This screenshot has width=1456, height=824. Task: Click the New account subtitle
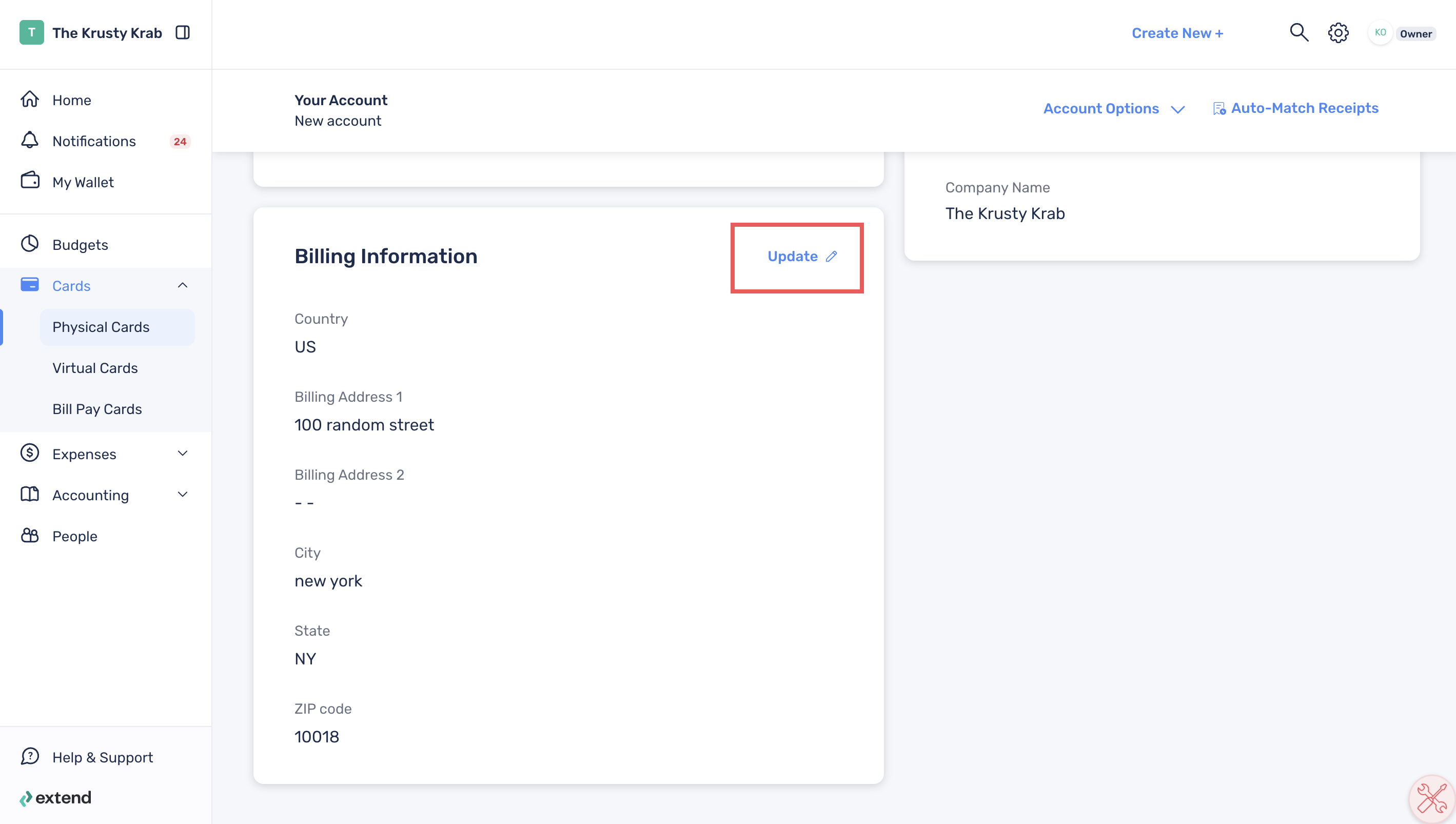click(338, 121)
